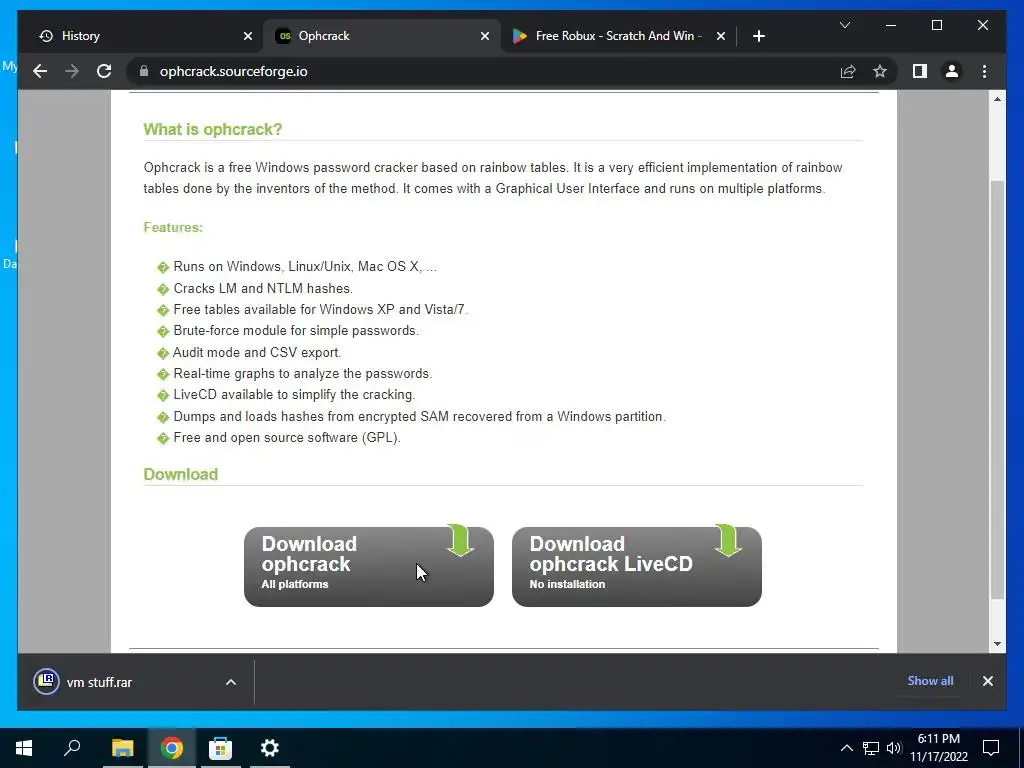Open Chrome three-dot menu
1024x768 pixels.
coord(984,71)
